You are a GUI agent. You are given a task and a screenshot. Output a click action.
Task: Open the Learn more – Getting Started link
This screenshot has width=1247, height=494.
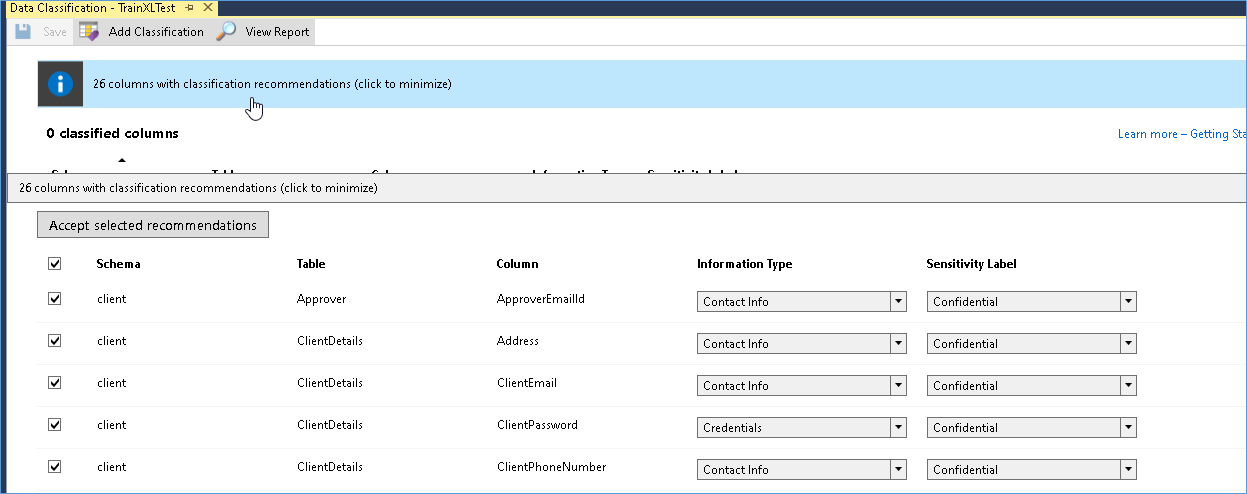click(1182, 134)
